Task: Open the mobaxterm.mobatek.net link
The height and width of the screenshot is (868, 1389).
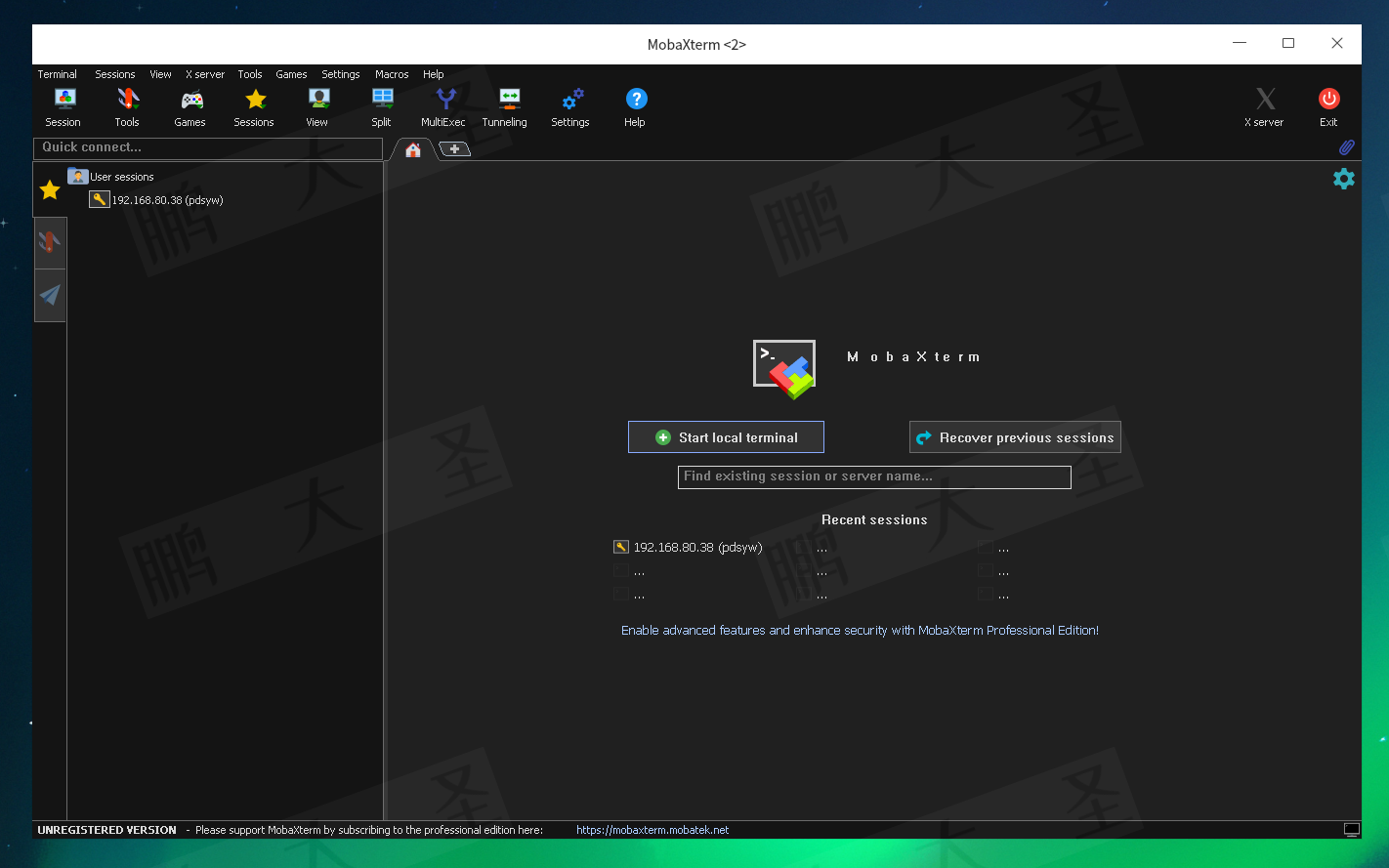Action: 652,830
